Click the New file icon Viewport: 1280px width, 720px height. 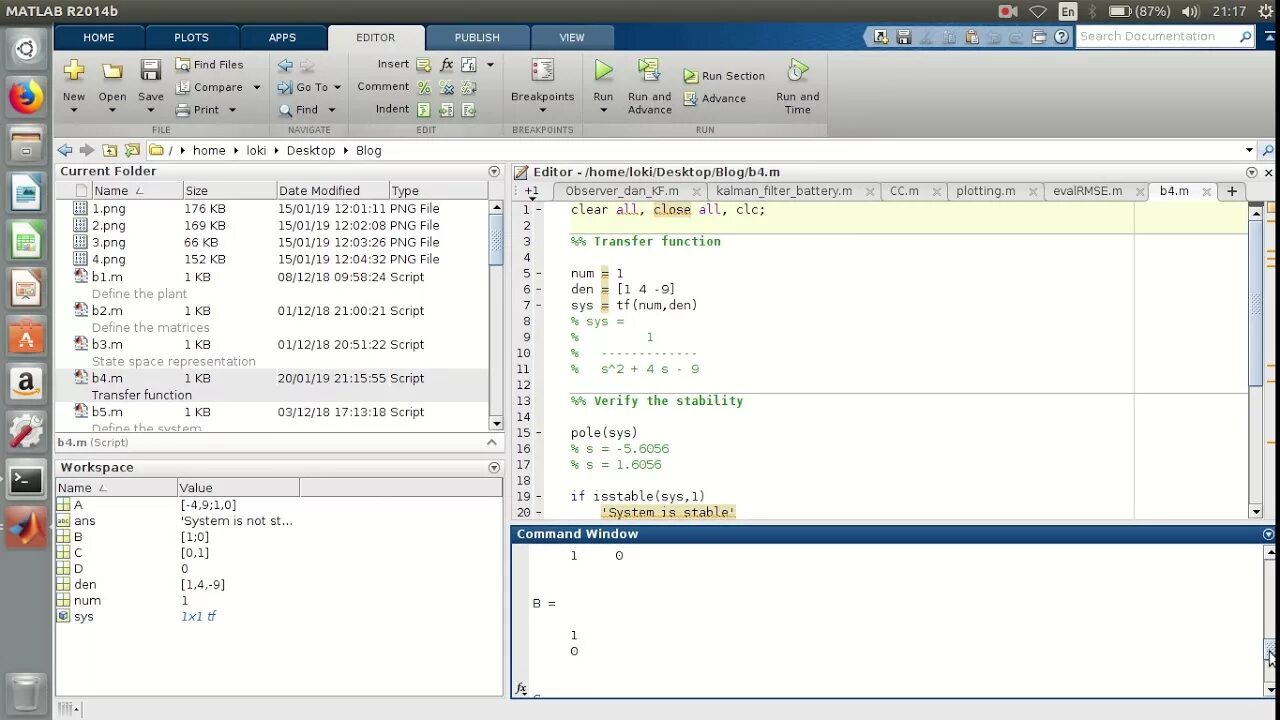74,70
